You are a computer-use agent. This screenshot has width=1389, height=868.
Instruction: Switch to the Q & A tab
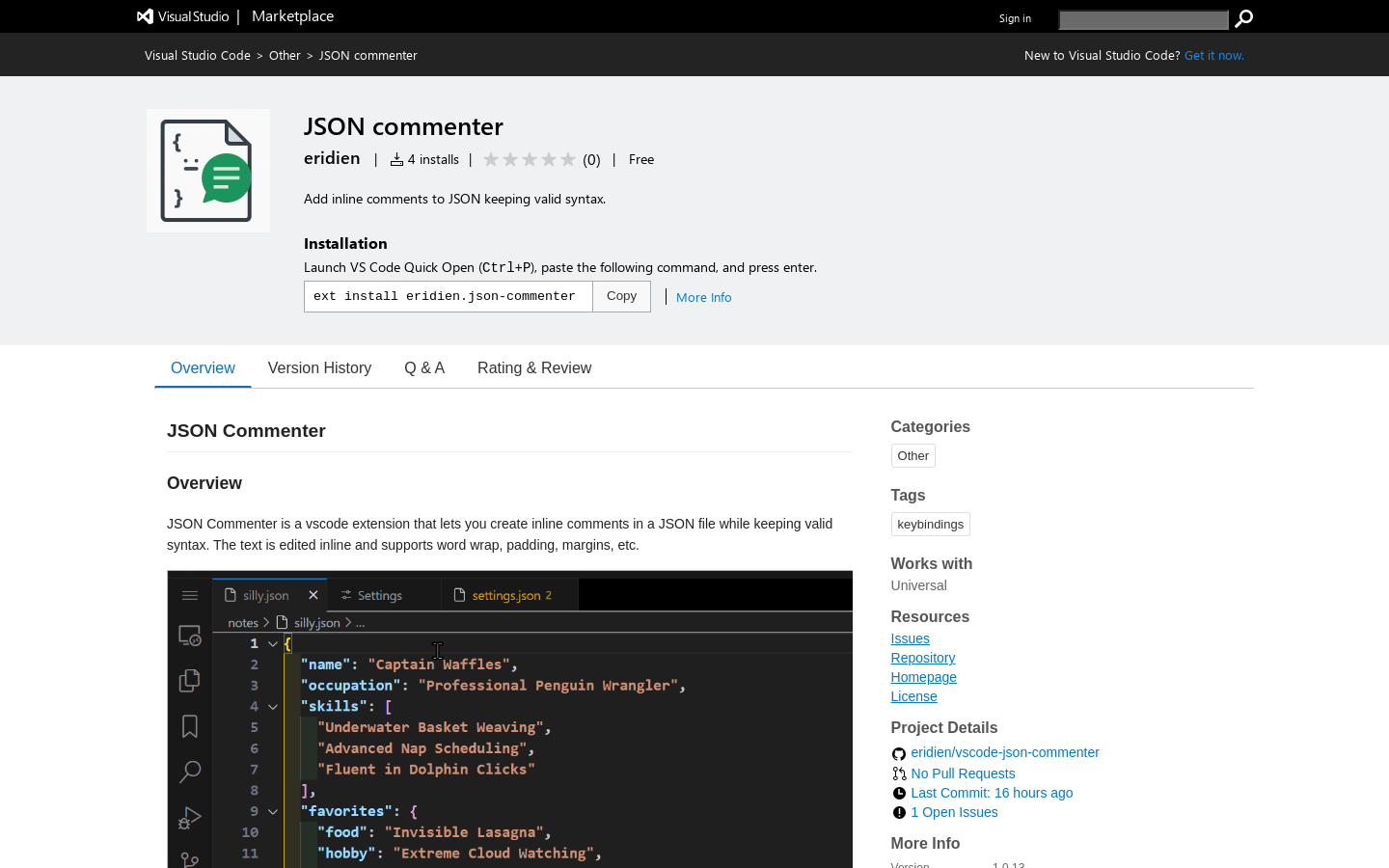(424, 367)
